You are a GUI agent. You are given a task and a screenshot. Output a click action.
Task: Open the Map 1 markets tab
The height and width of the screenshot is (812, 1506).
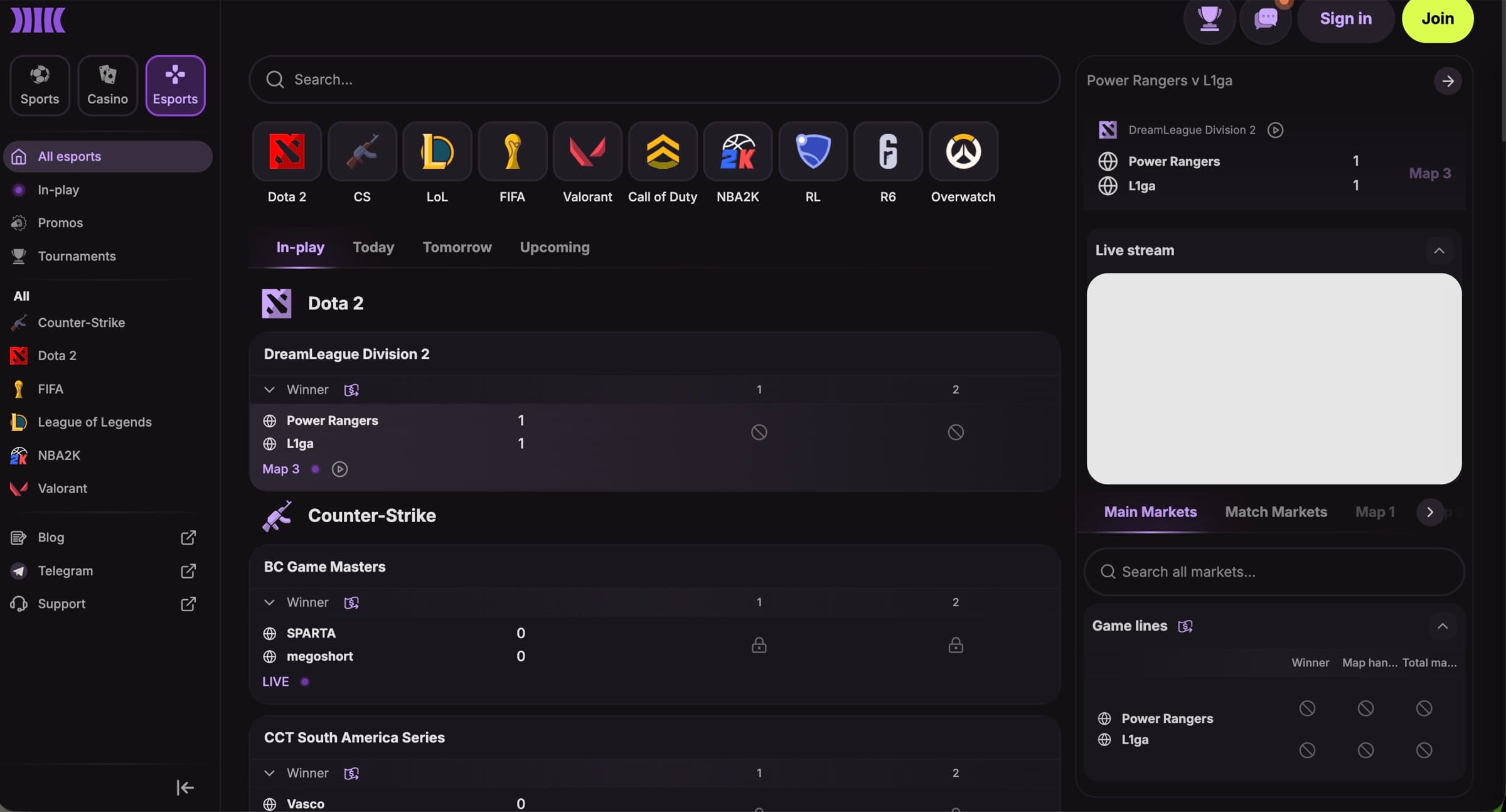tap(1375, 512)
